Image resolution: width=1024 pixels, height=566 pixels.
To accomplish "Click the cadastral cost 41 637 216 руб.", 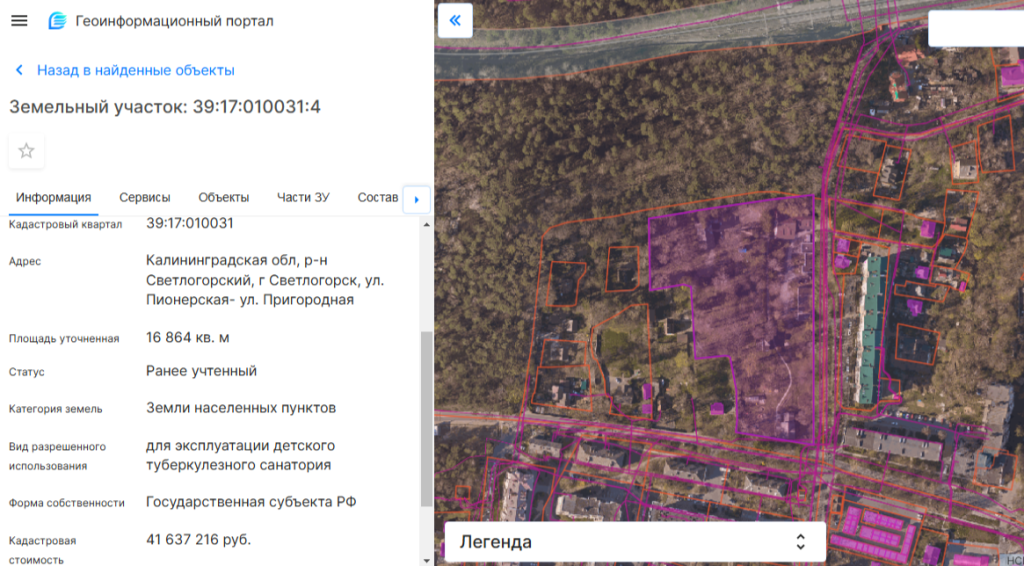I will coord(198,540).
